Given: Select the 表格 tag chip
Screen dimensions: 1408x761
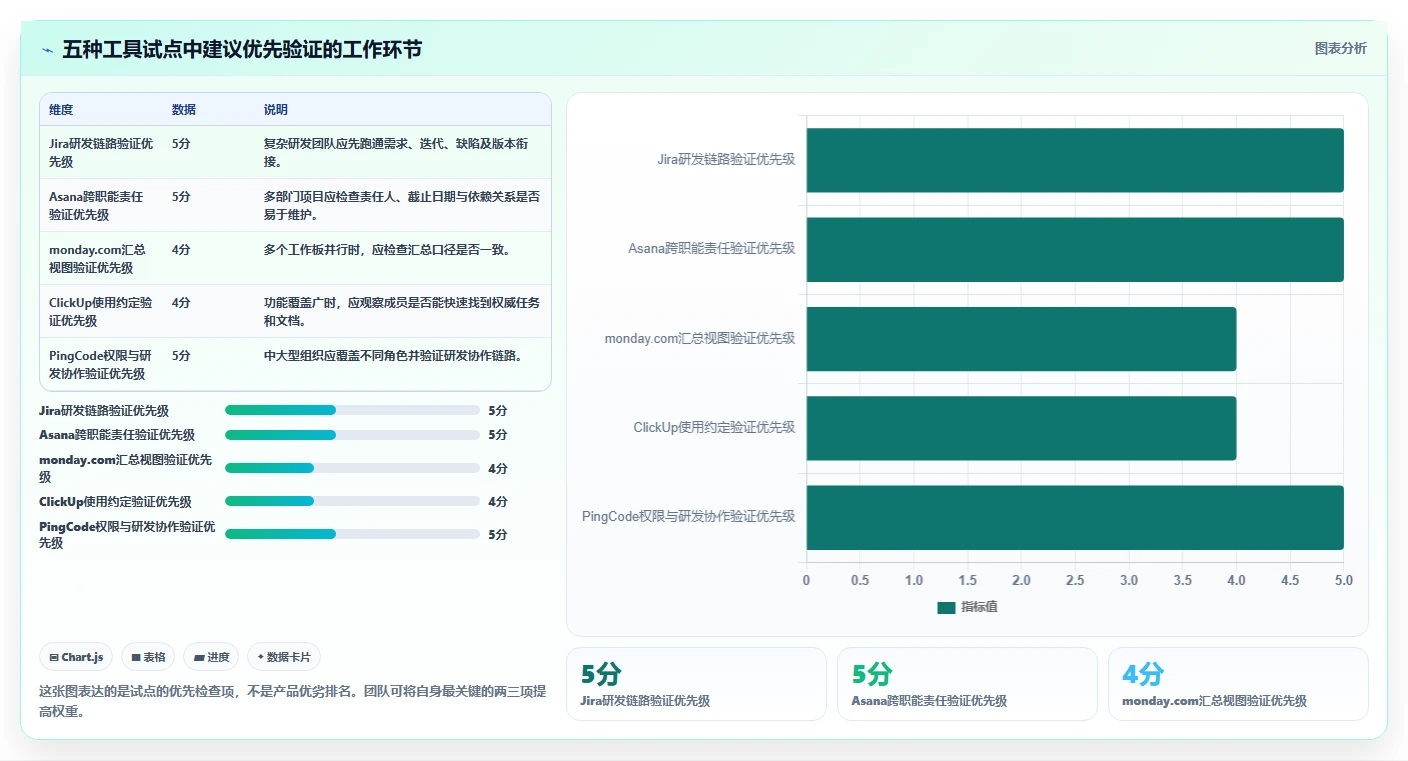Looking at the screenshot, I should 148,657.
